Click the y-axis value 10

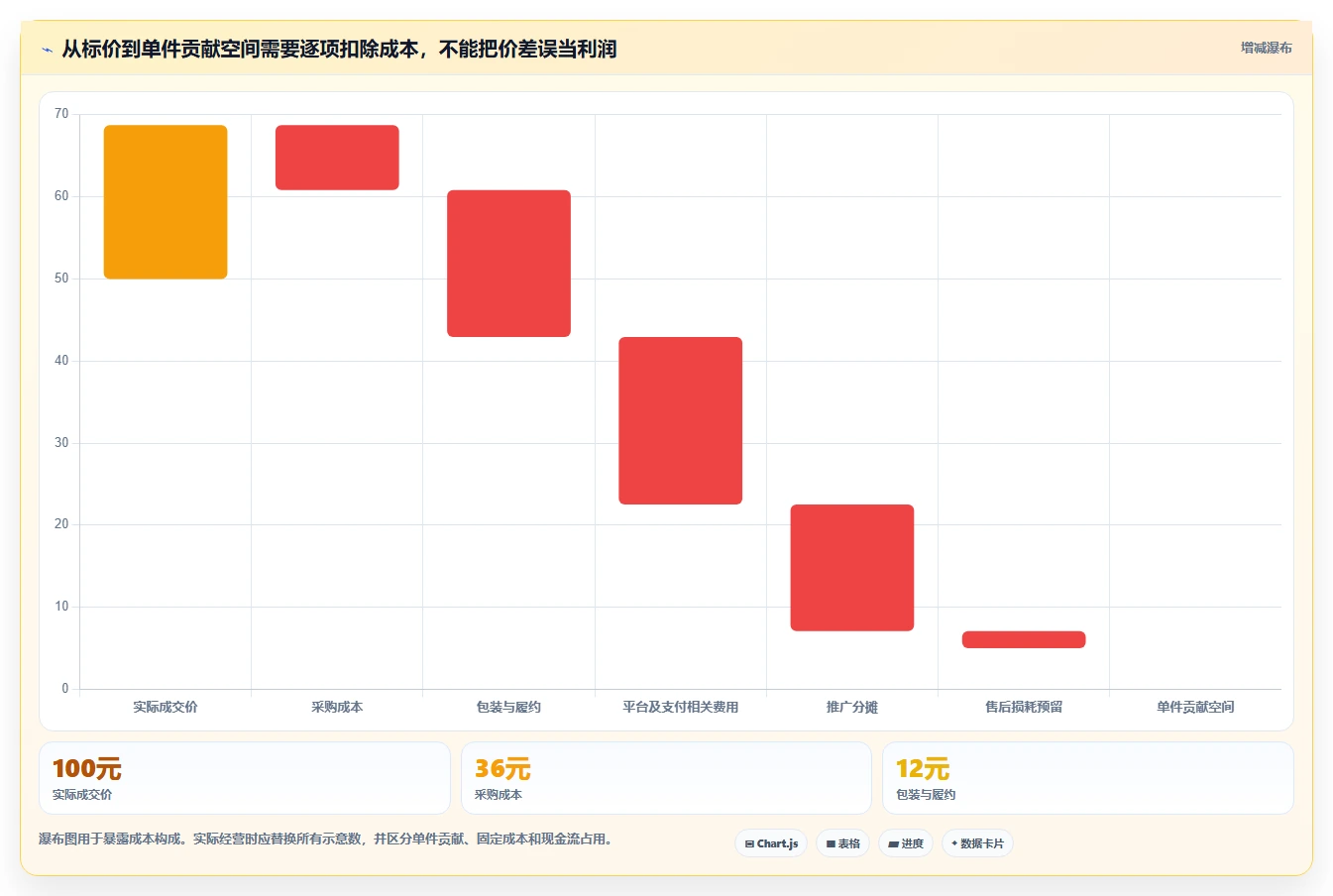61,607
